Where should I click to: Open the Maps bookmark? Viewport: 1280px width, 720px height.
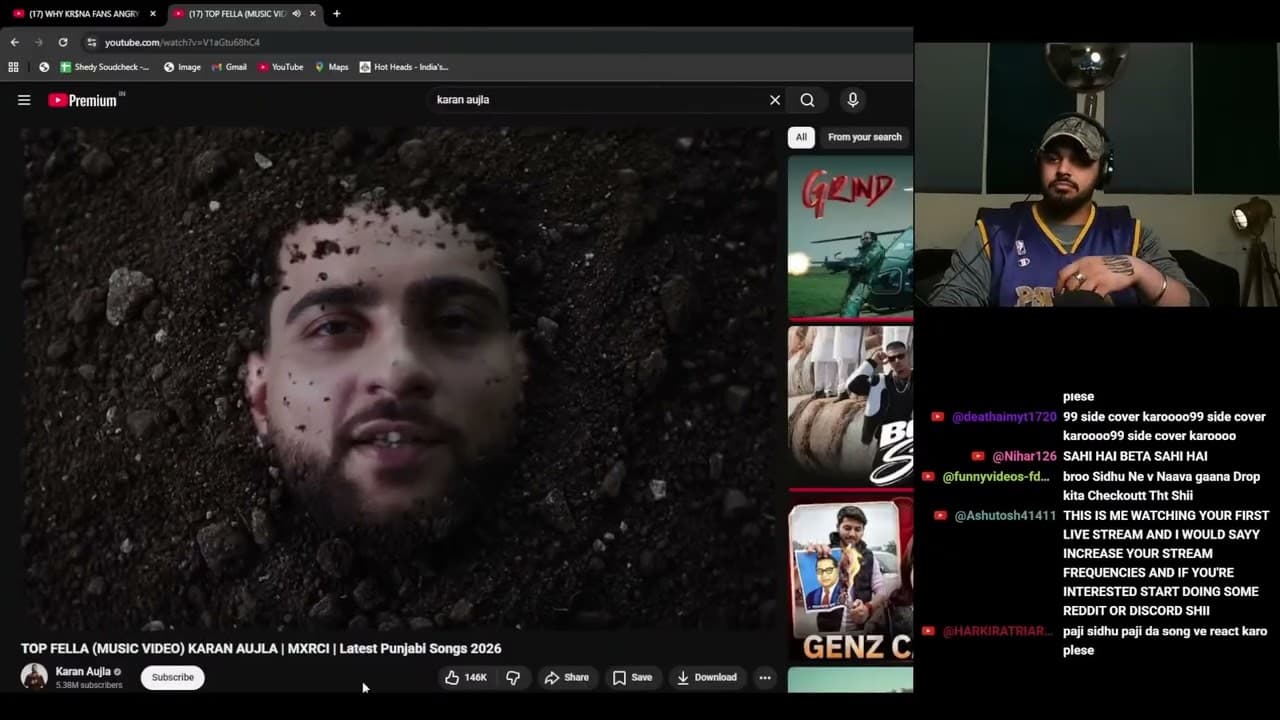pos(331,67)
